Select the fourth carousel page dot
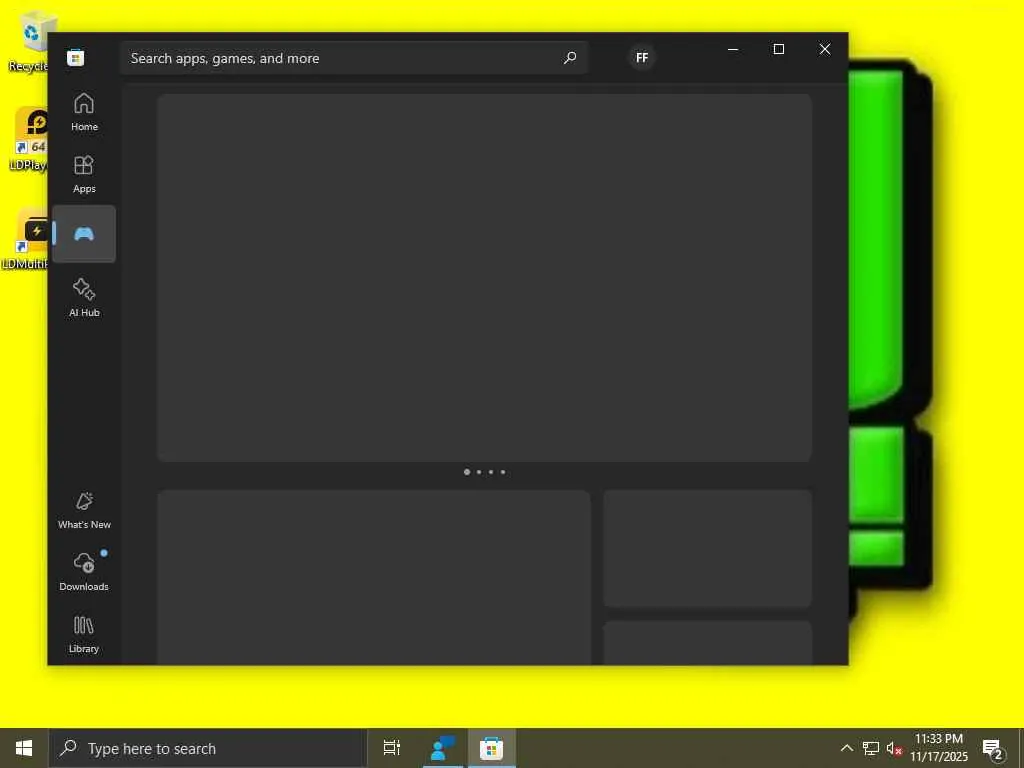Viewport: 1024px width, 768px height. click(x=503, y=472)
